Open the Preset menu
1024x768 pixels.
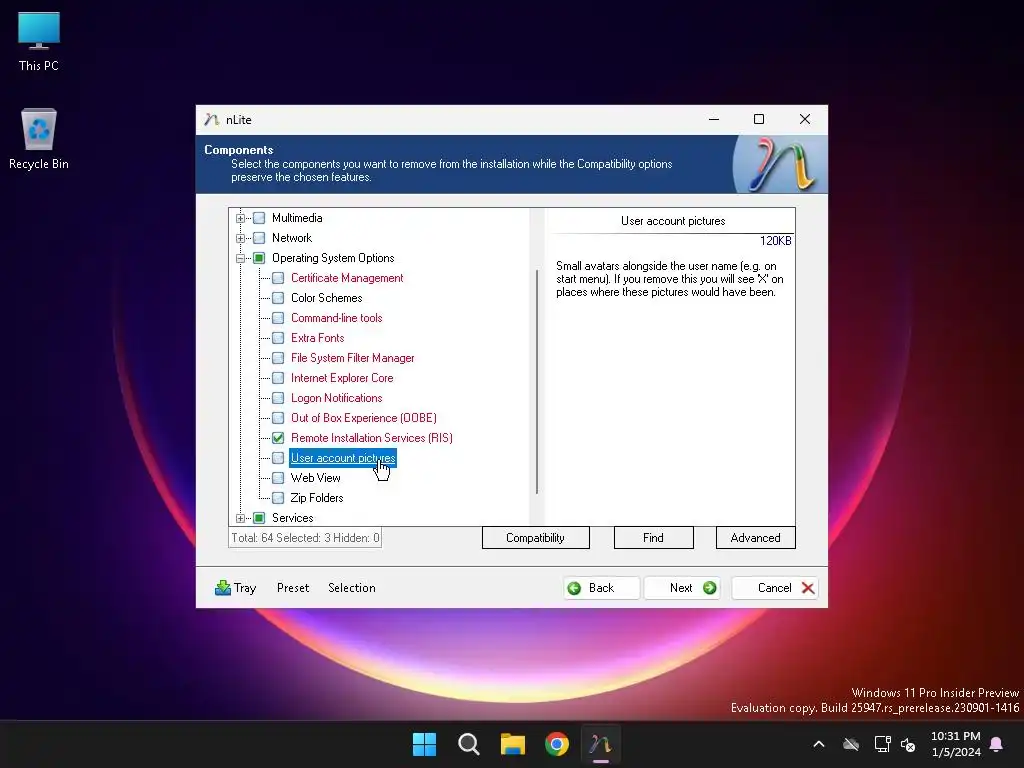(293, 588)
